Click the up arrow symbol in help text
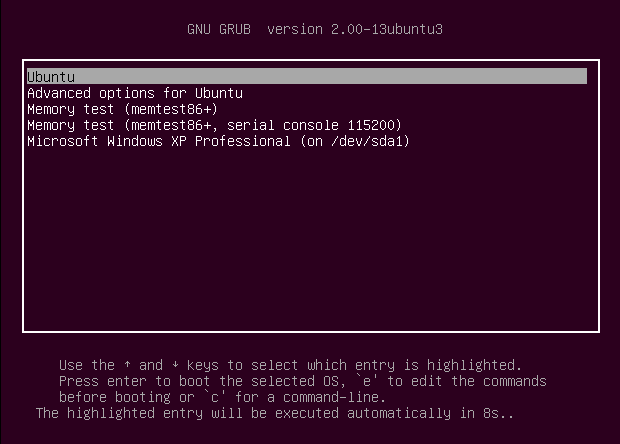Viewport: 620px width, 444px height. (x=127, y=365)
